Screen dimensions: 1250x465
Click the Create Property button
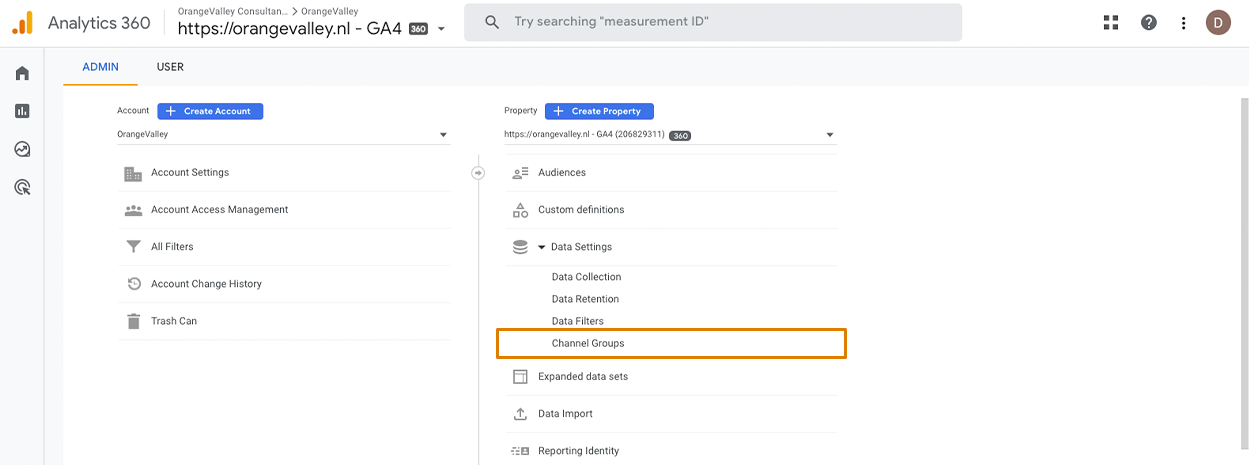599,111
